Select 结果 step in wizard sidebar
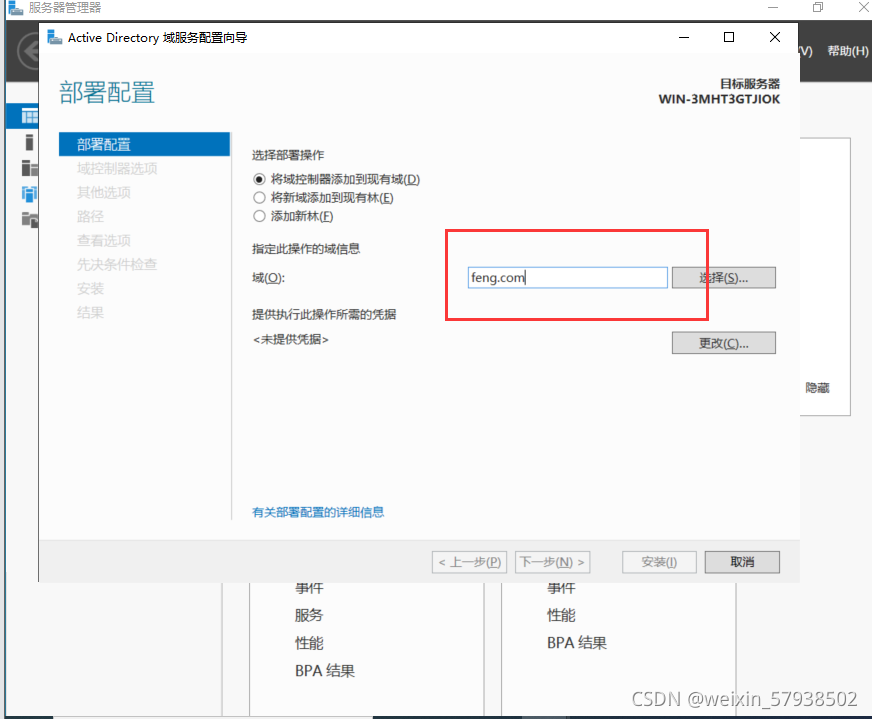 pos(90,313)
